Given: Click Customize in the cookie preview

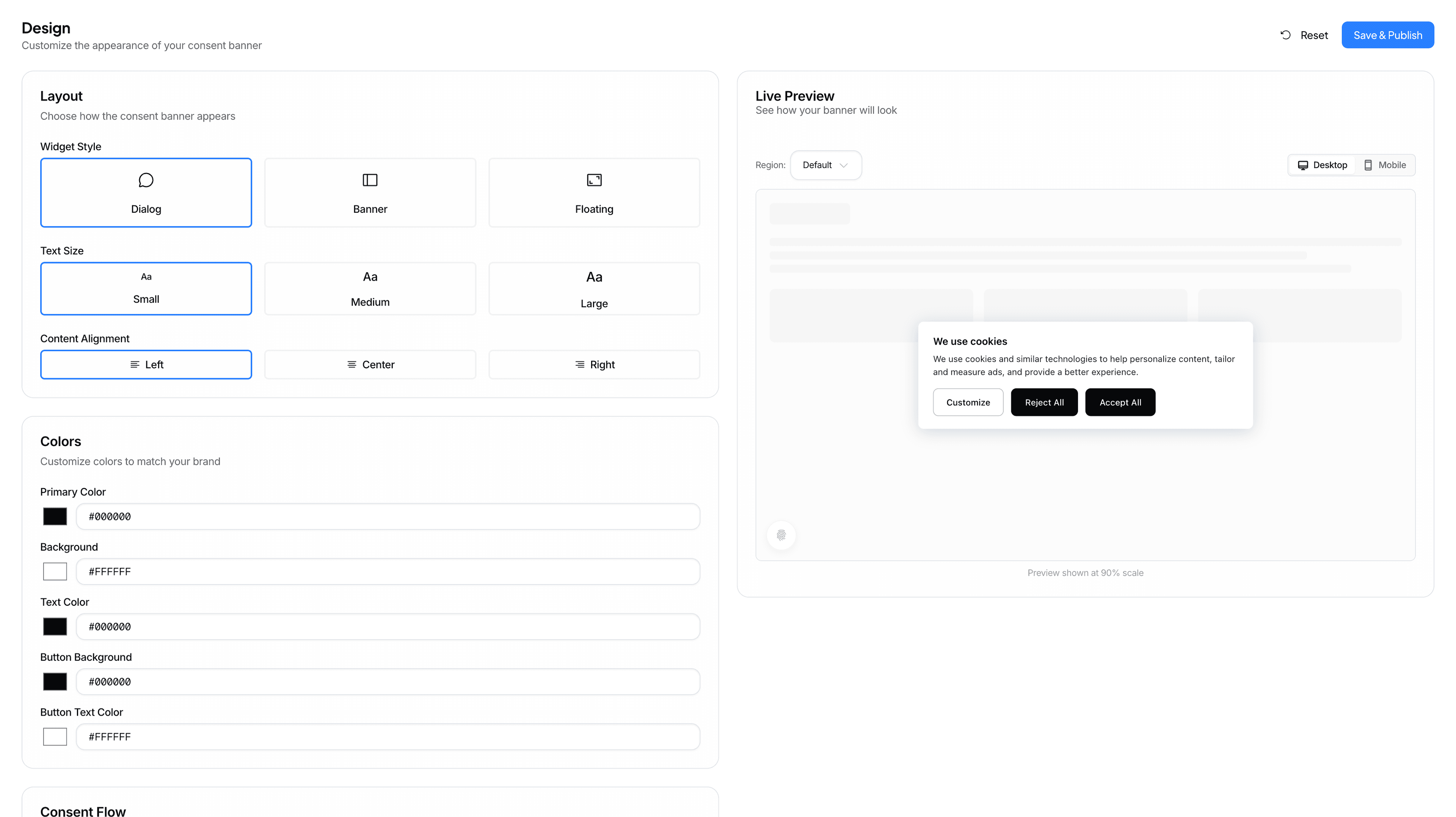Looking at the screenshot, I should 968,402.
